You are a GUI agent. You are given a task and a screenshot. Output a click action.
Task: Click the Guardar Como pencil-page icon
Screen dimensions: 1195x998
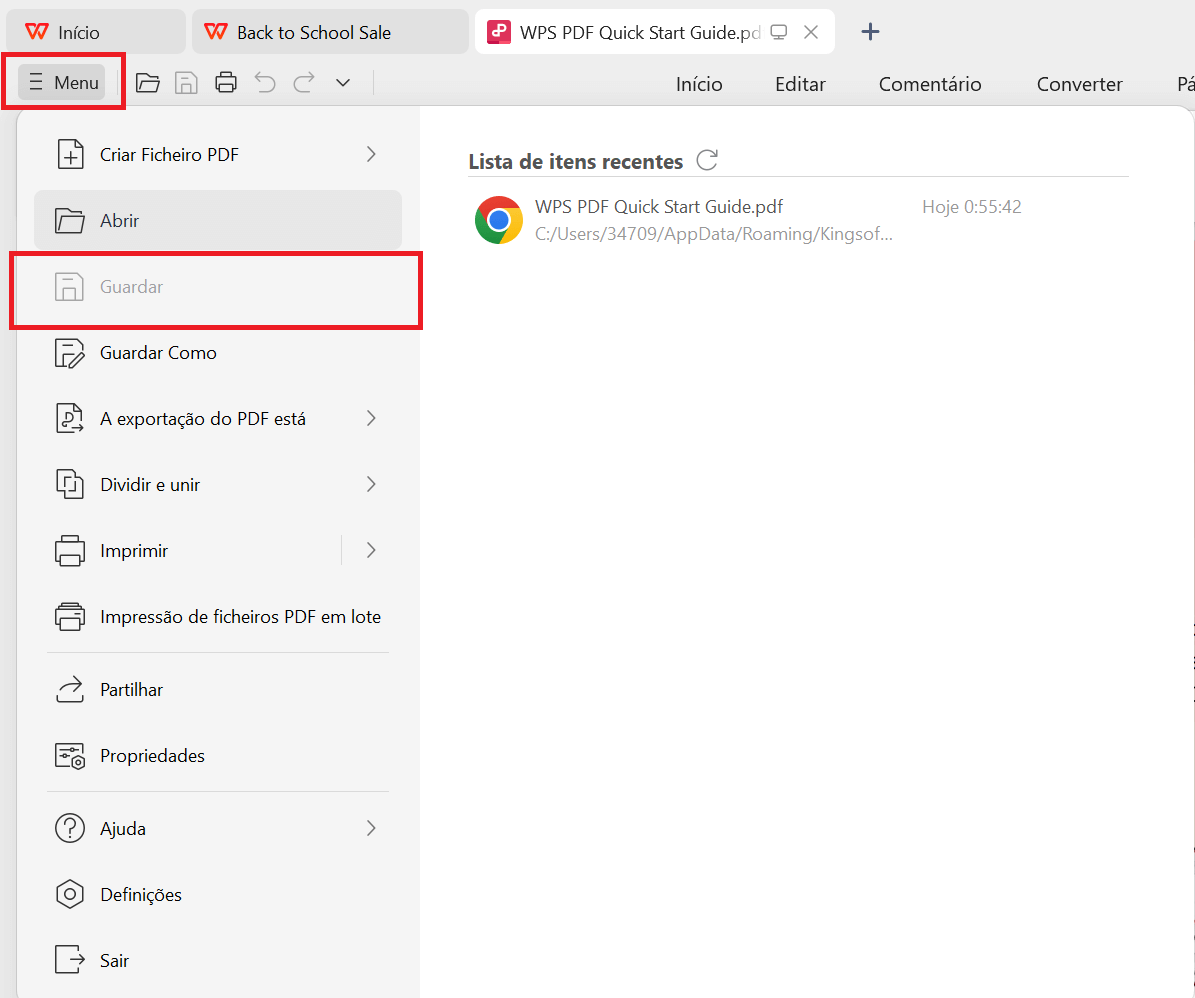[69, 353]
